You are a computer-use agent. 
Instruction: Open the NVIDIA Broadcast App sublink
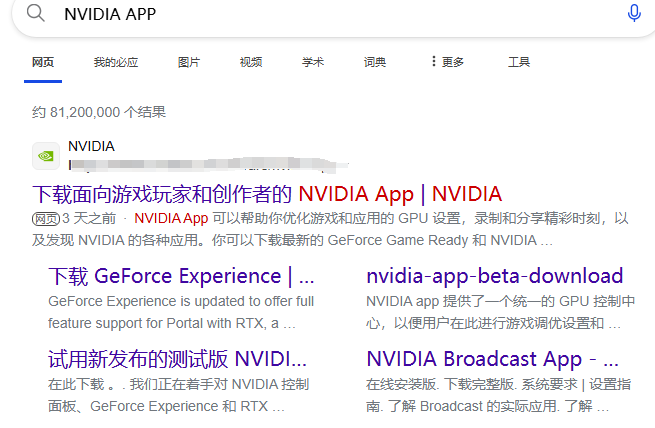[x=493, y=359]
